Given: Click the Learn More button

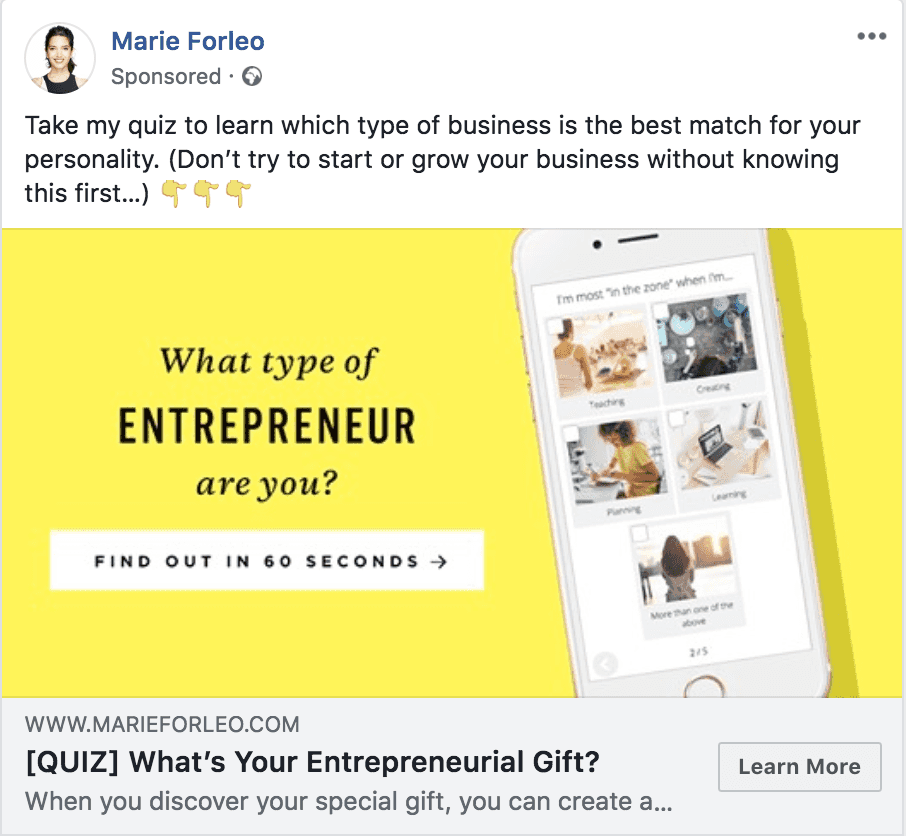Looking at the screenshot, I should [800, 767].
